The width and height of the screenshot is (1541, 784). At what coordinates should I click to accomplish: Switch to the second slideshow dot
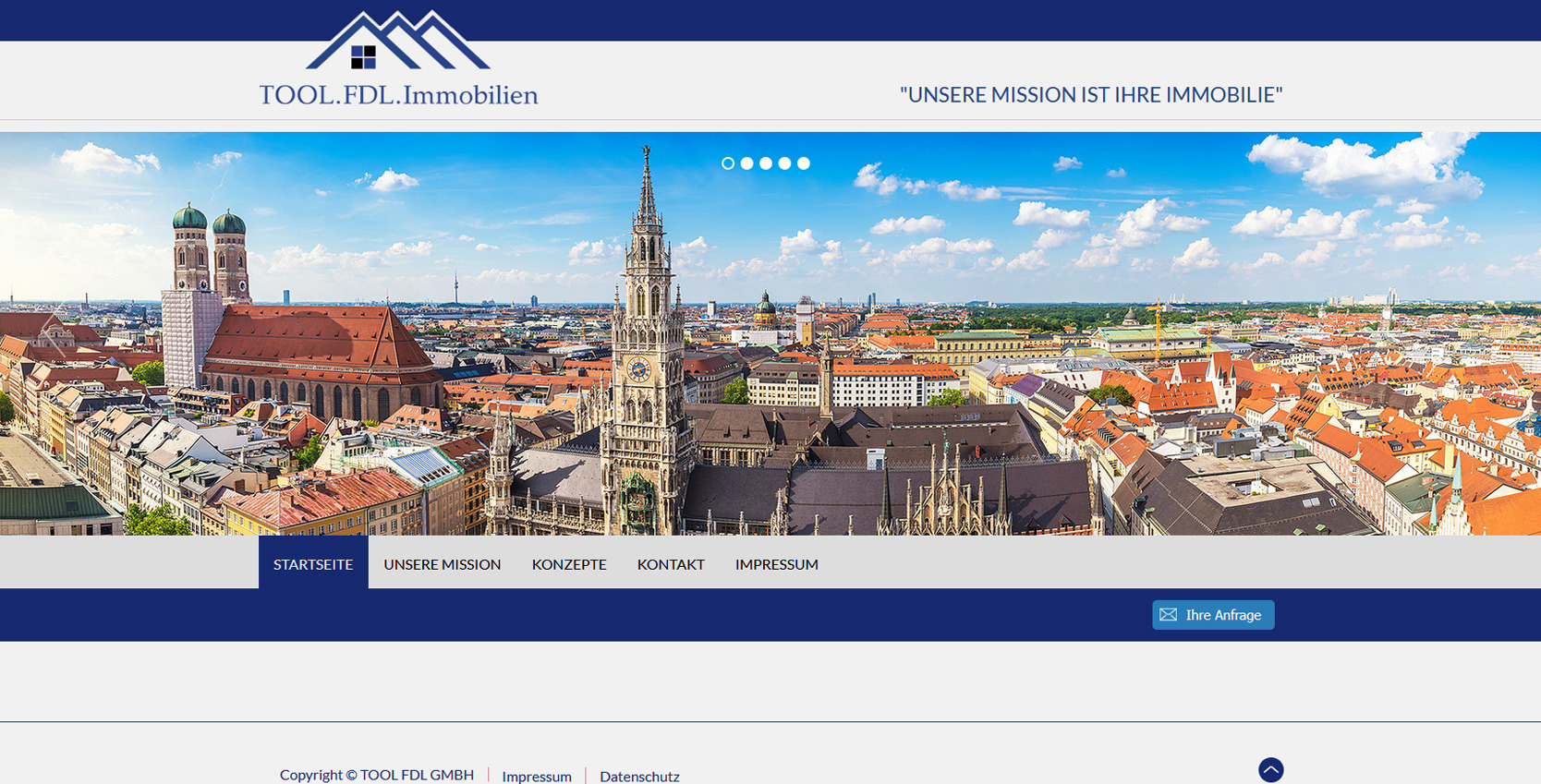[746, 163]
